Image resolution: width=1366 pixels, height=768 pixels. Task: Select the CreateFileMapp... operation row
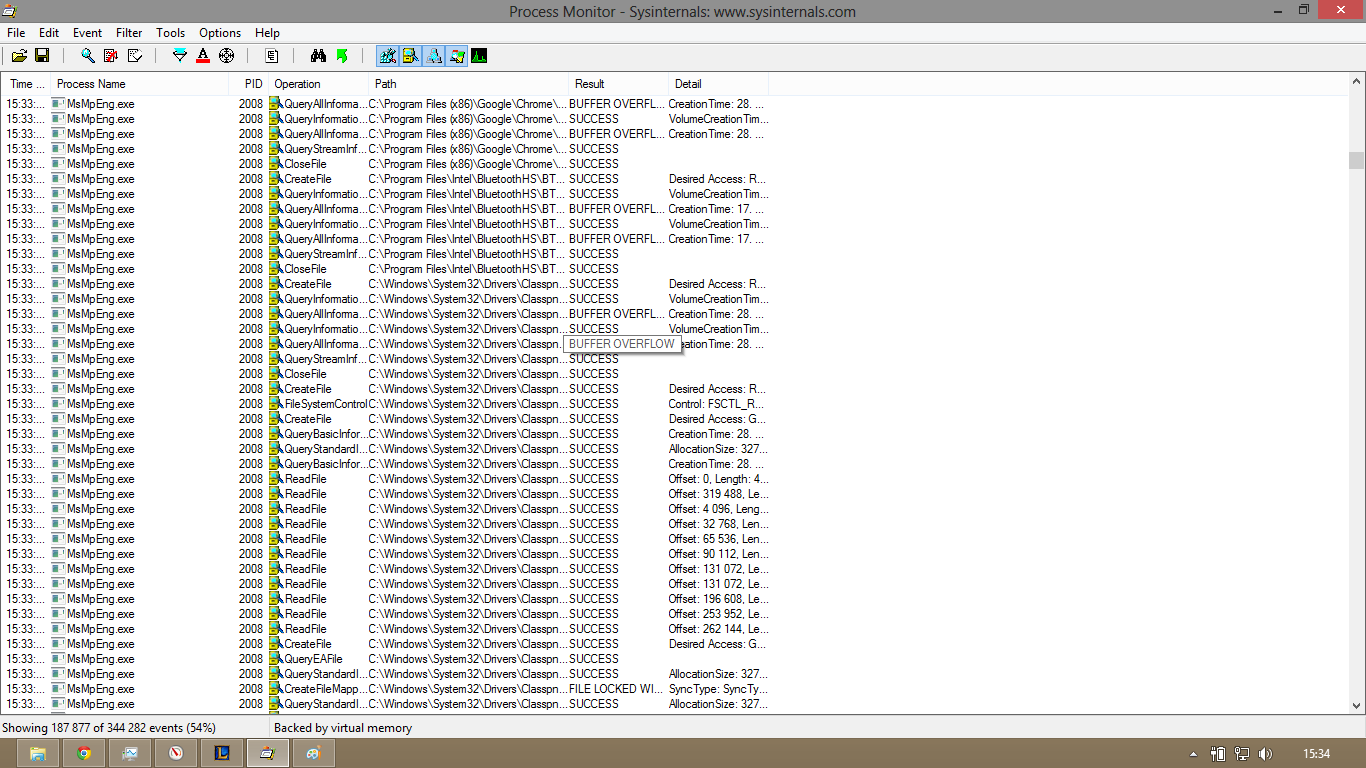click(385, 689)
